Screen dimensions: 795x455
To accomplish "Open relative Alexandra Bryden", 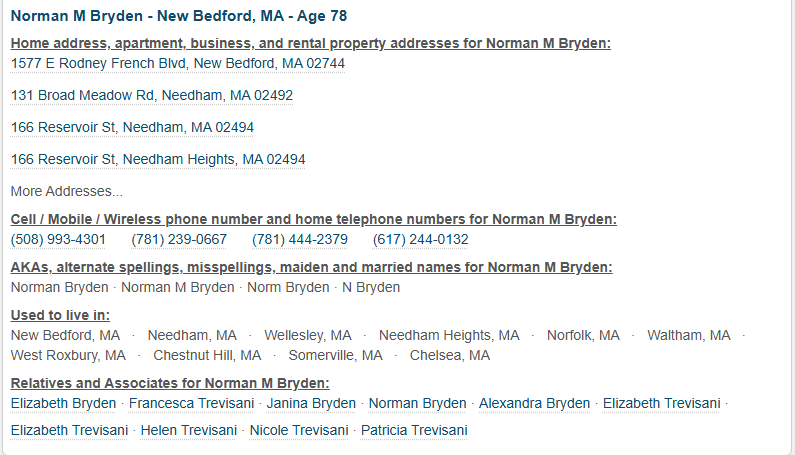I will (534, 403).
